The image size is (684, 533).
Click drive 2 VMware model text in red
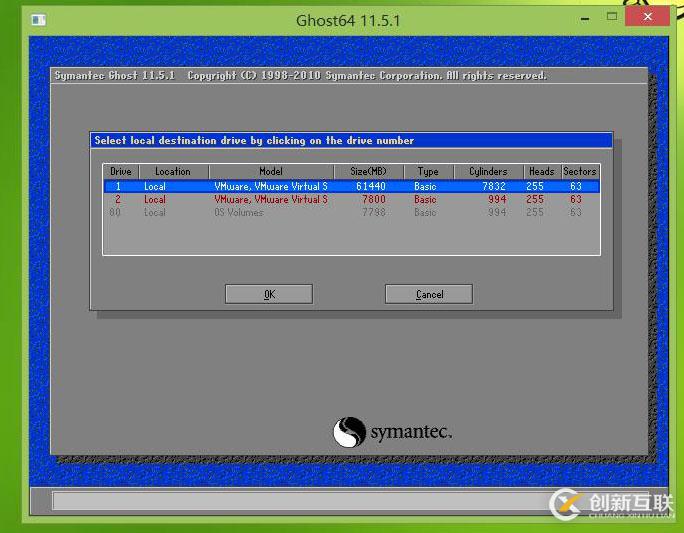(271, 199)
